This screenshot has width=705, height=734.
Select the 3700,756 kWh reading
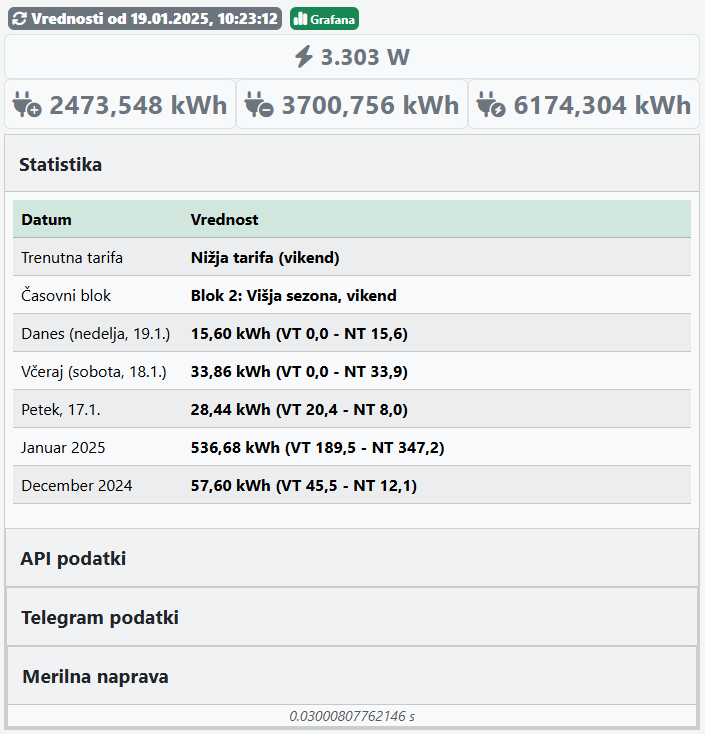point(370,104)
